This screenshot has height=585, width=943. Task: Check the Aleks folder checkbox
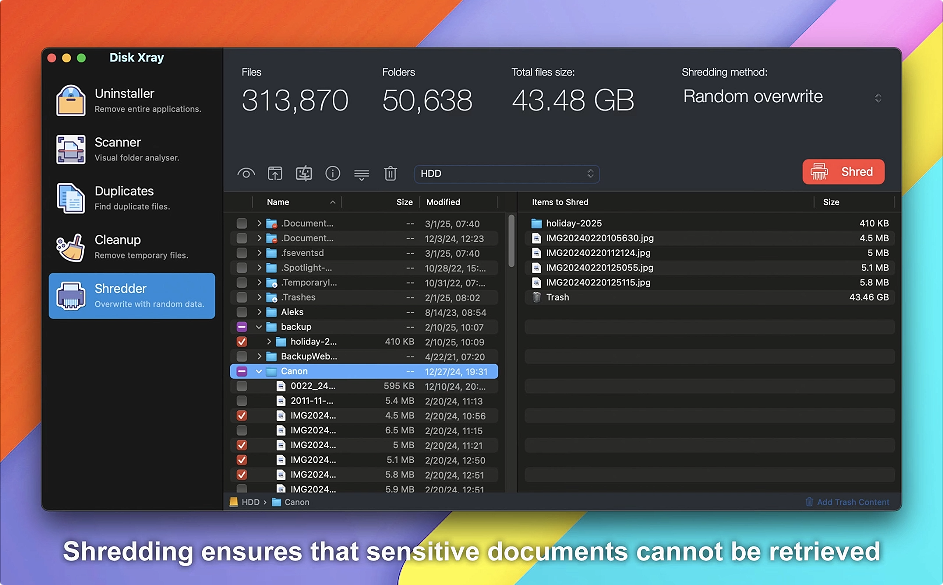click(242, 312)
